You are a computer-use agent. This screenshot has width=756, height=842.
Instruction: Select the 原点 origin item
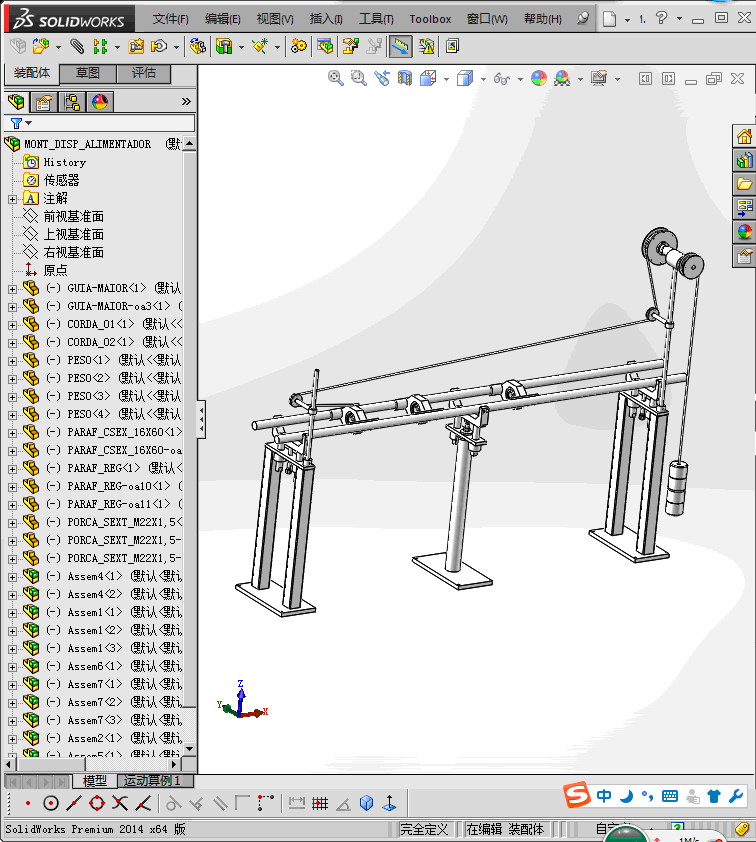pyautogui.click(x=55, y=270)
